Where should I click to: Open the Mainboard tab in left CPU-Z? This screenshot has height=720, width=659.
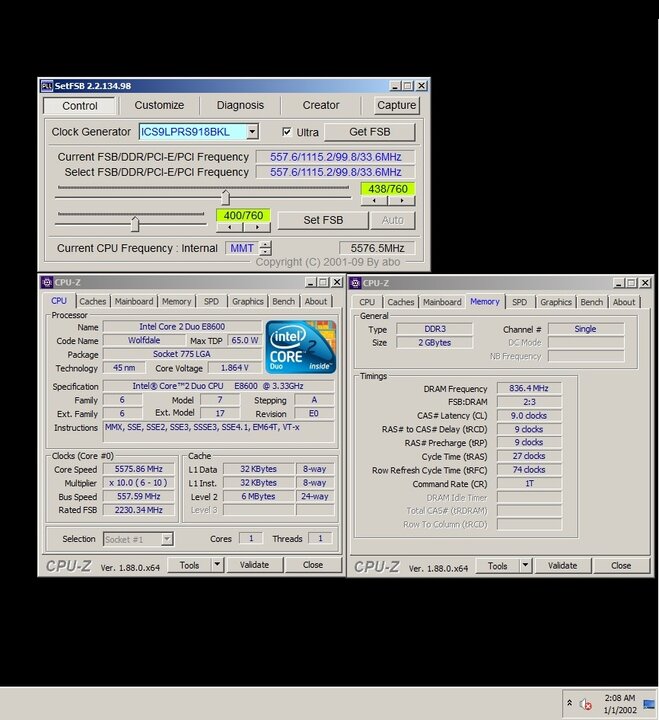pos(134,301)
